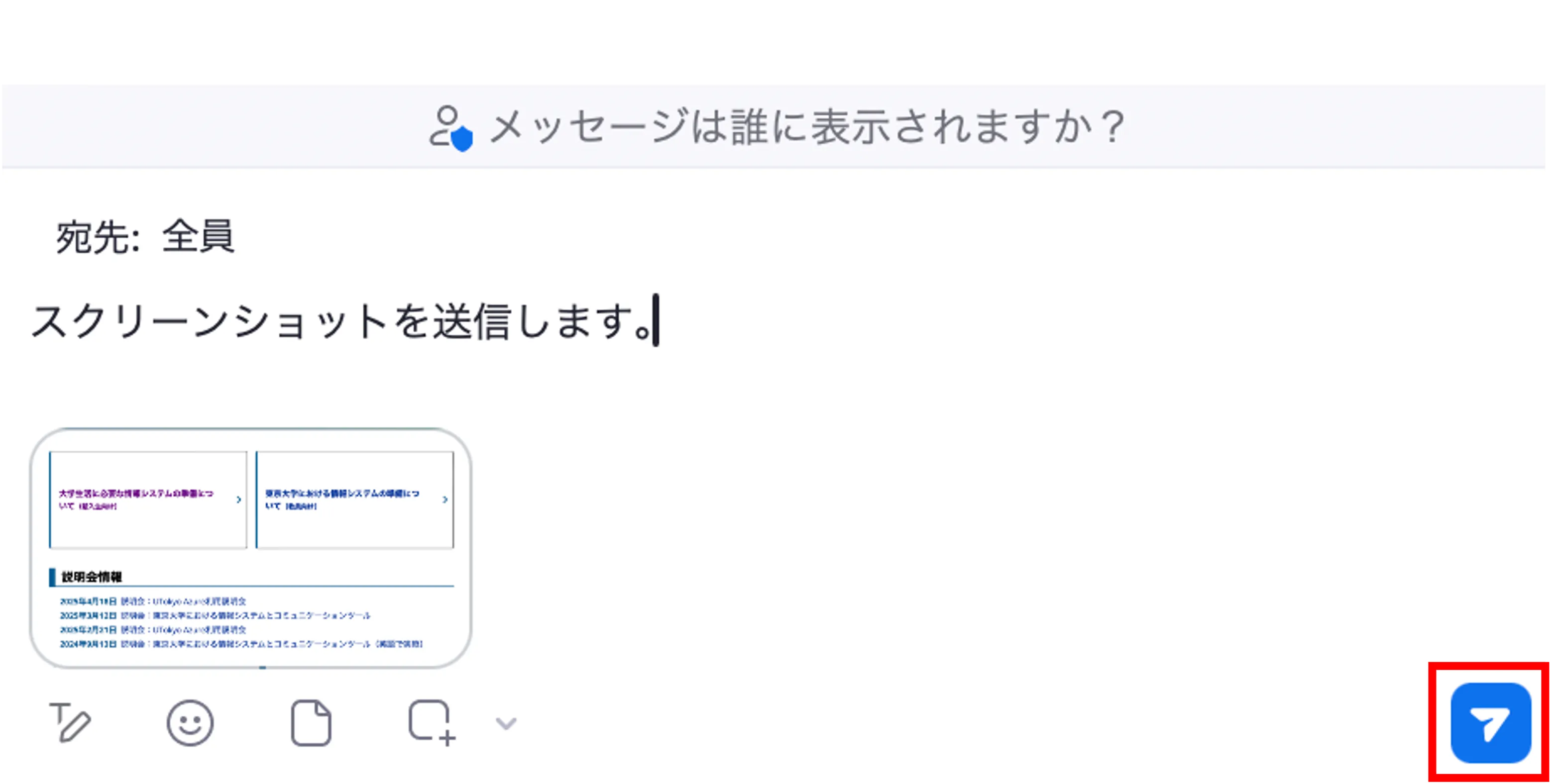Click the 説明会情報 heading in the thumbnail
1551x784 pixels.
coord(92,577)
